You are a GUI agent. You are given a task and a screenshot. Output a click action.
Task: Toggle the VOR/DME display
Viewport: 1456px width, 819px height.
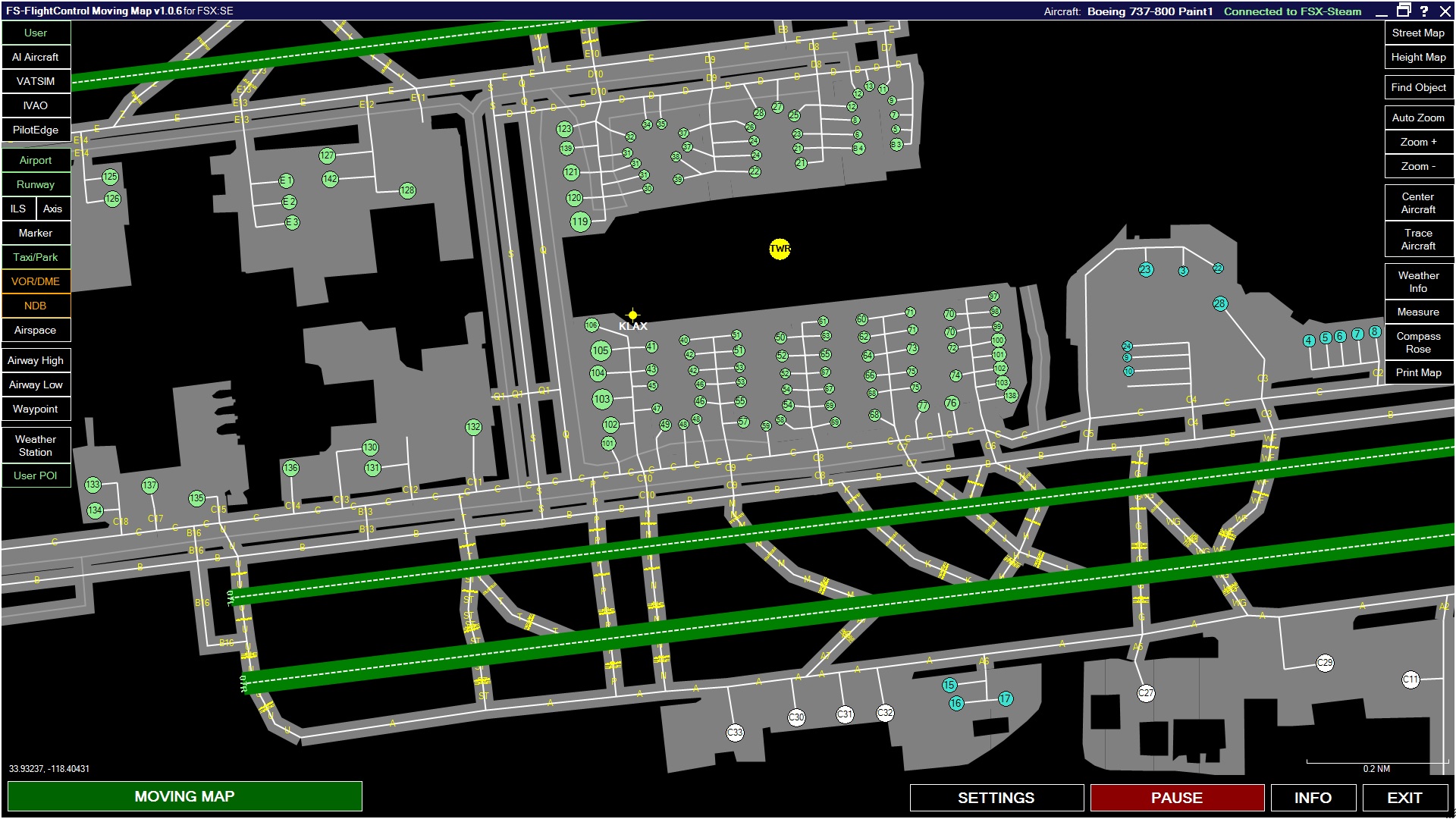[36, 281]
